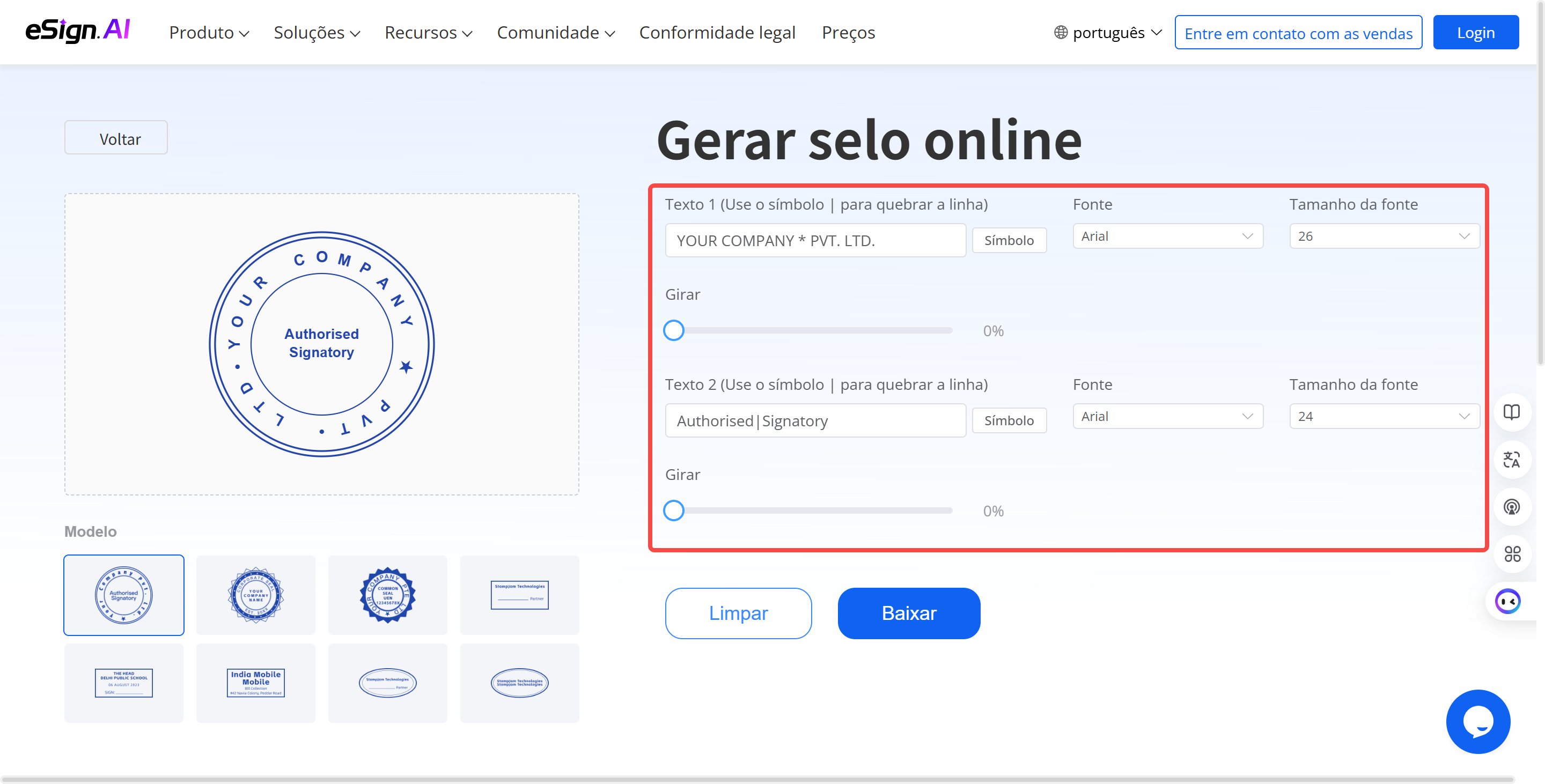This screenshot has width=1545, height=784.
Task: Click the eSign.AI logo
Action: pos(77,31)
